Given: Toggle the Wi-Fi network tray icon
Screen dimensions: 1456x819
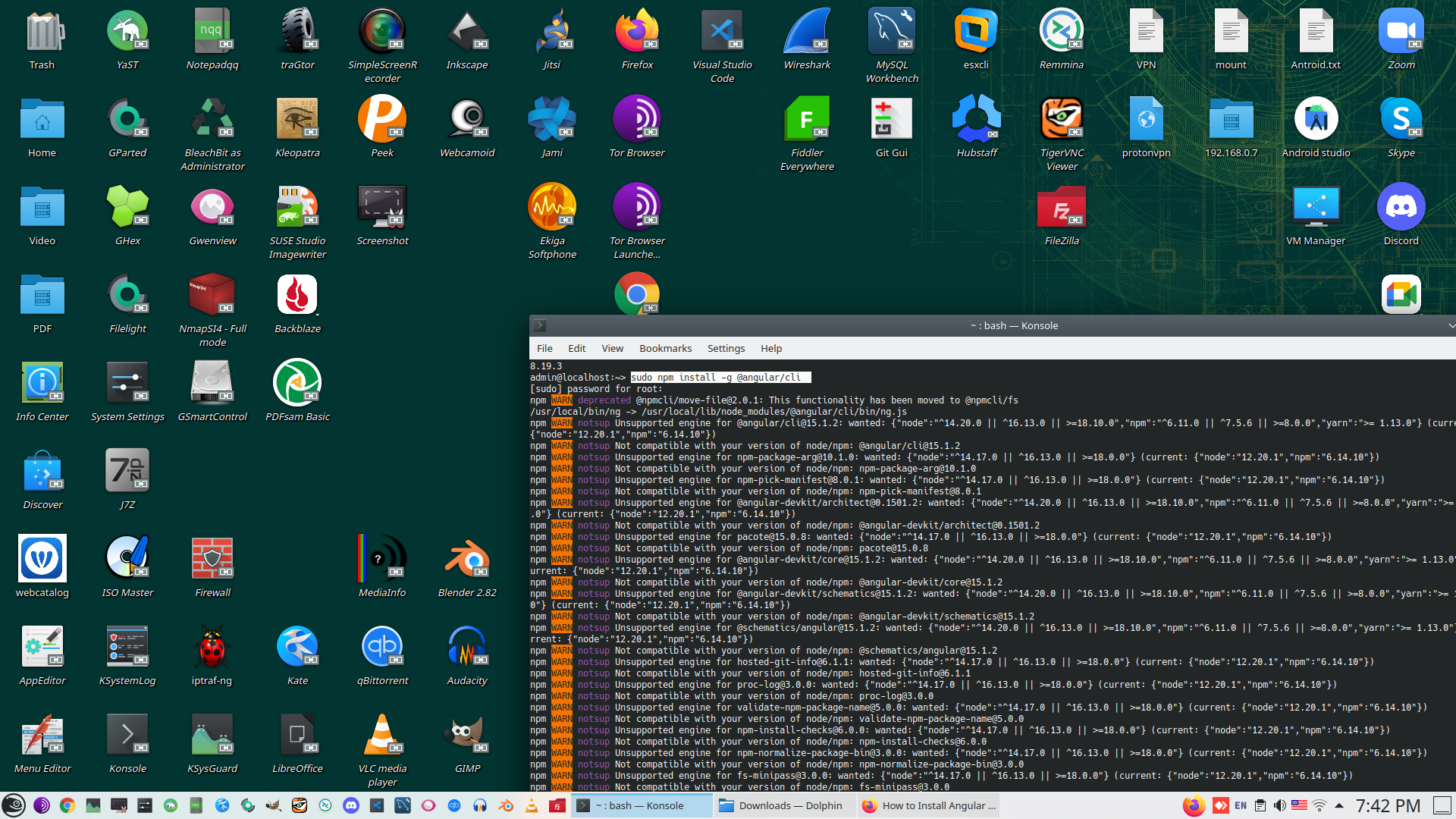Looking at the screenshot, I should pos(1319,805).
